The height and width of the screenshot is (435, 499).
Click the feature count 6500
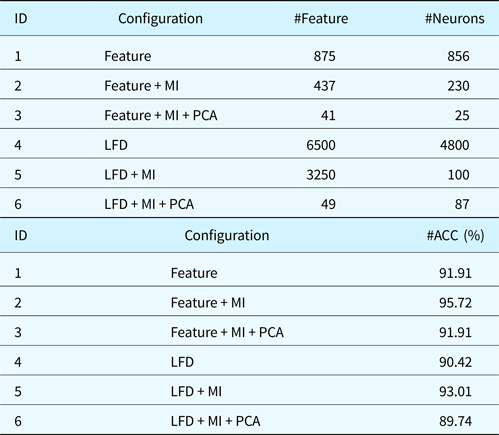coord(321,145)
